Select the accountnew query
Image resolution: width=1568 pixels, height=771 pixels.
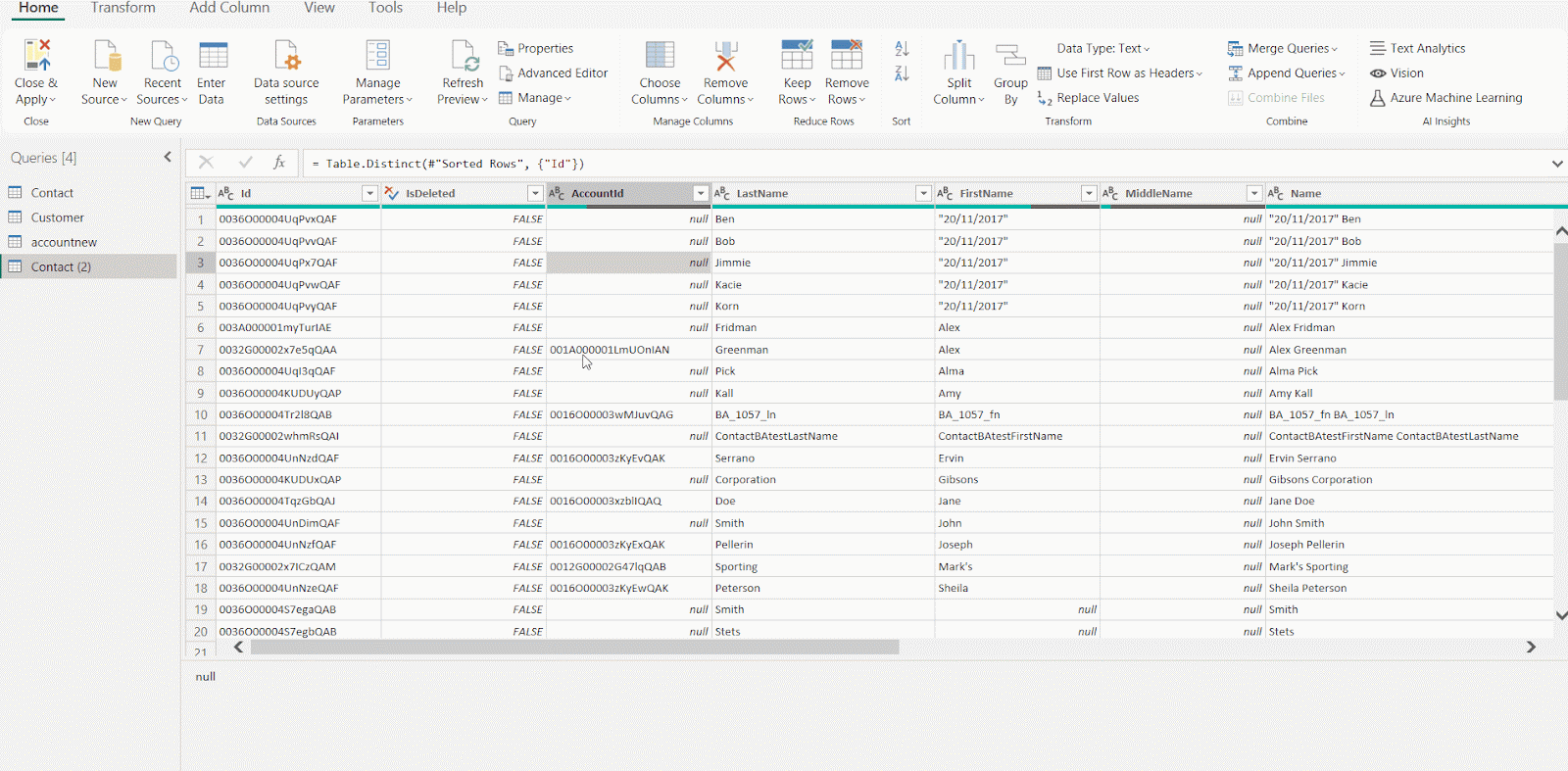[x=64, y=242]
